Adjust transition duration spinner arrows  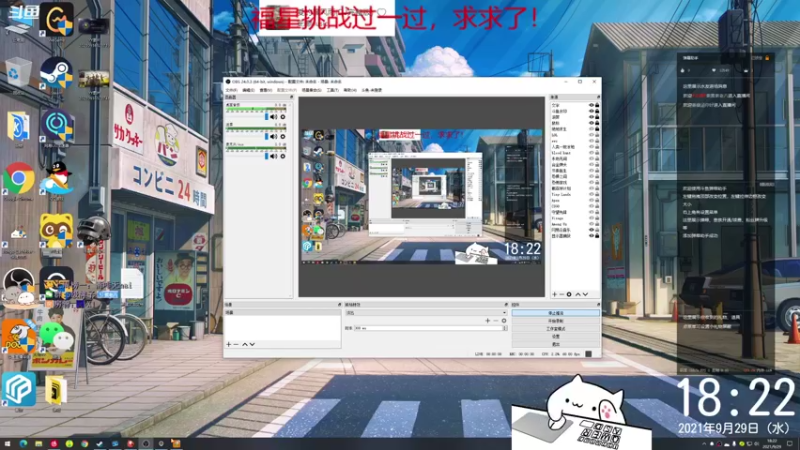[x=505, y=328]
